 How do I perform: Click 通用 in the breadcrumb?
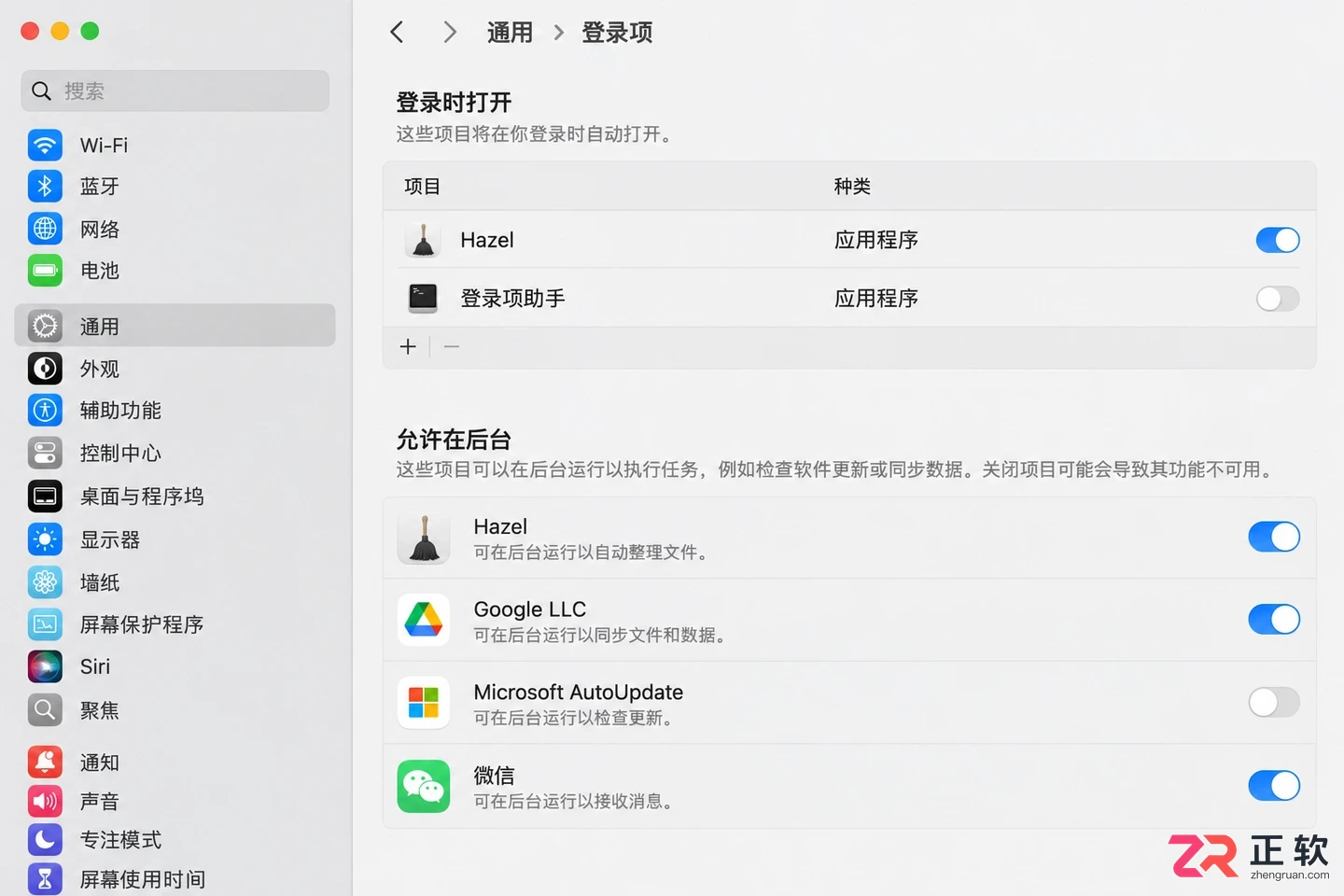coord(510,33)
